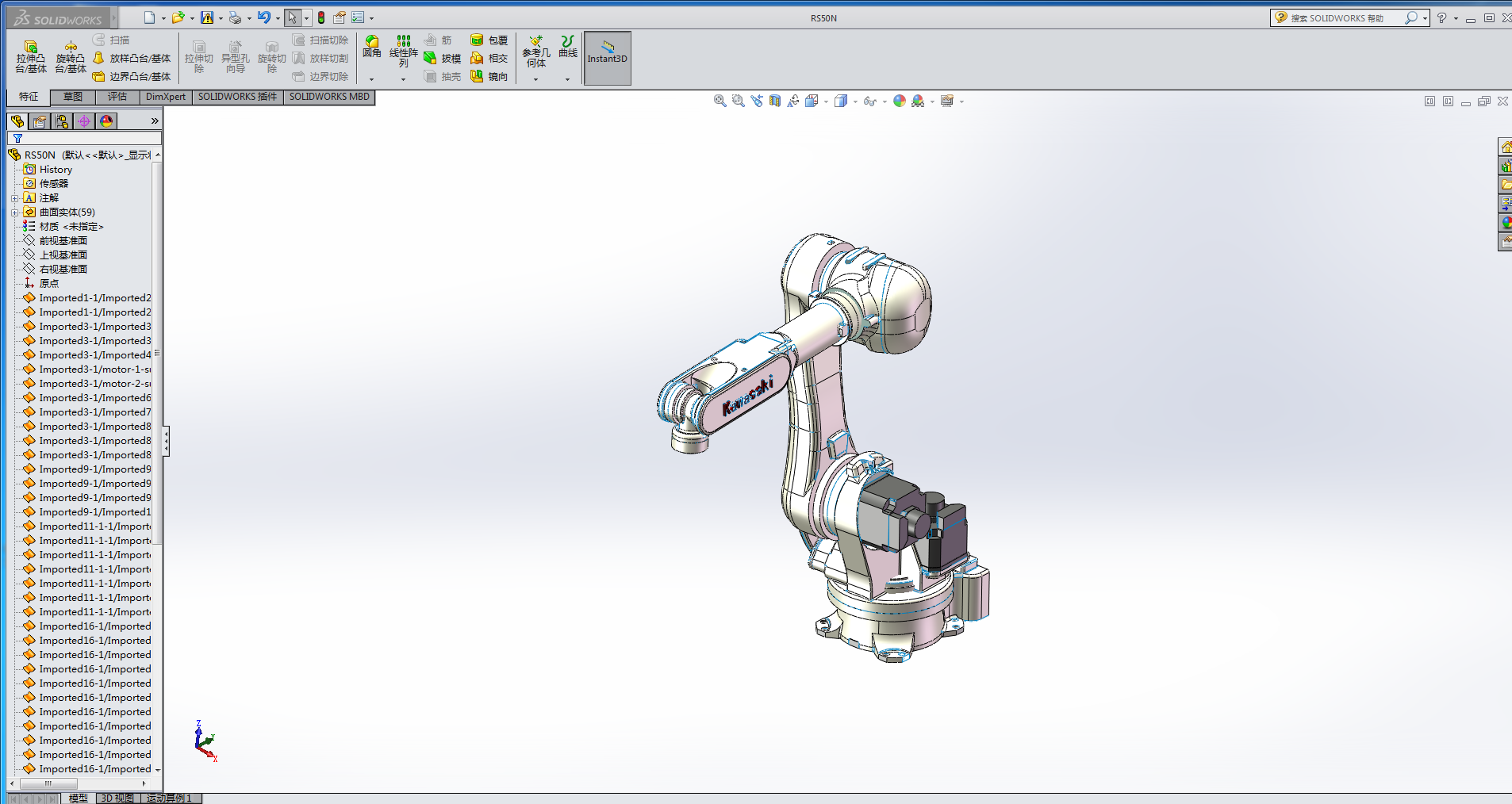Open the 参考几何体 dropdown arrow
Image resolution: width=1512 pixels, height=804 pixels.
[x=535, y=79]
